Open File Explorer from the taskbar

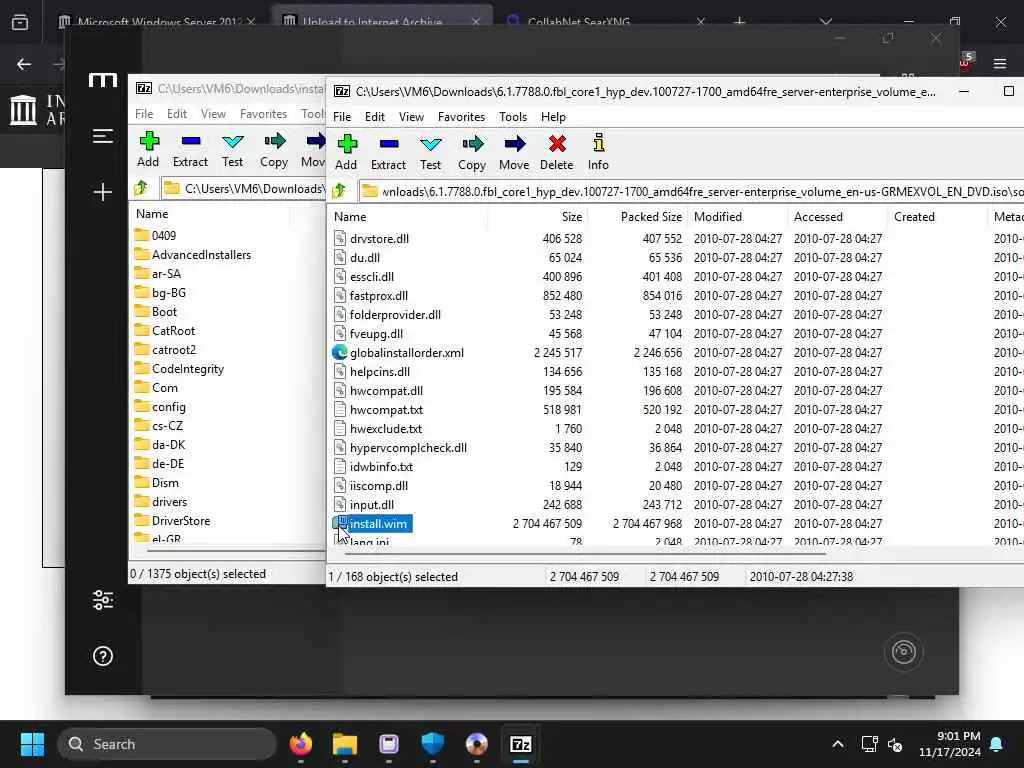(344, 744)
